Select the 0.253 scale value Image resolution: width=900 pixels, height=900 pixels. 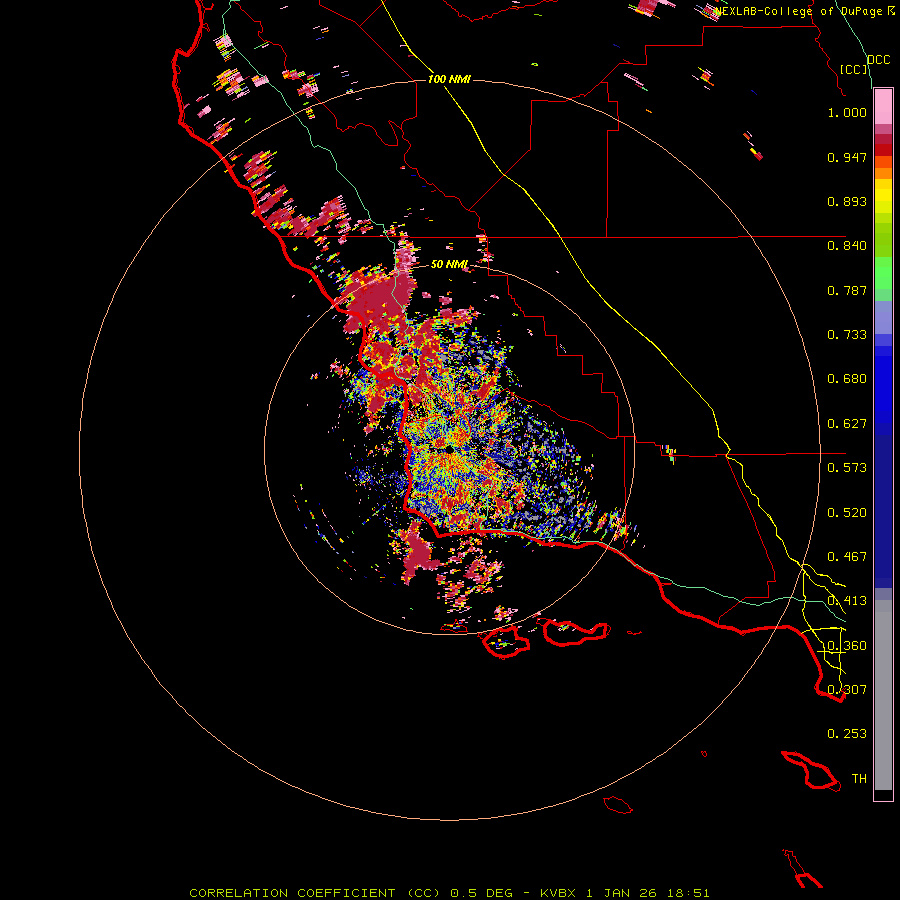pyautogui.click(x=847, y=734)
